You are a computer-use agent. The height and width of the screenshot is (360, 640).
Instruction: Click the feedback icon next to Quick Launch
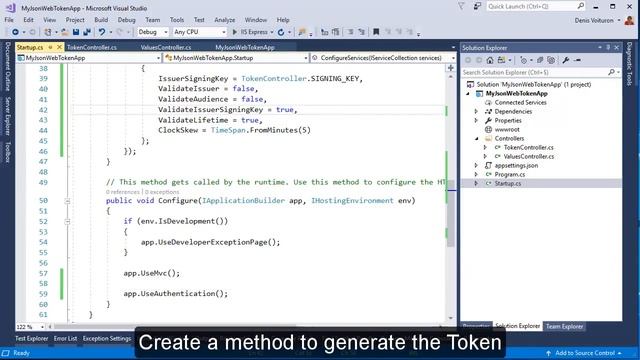(x=477, y=6)
